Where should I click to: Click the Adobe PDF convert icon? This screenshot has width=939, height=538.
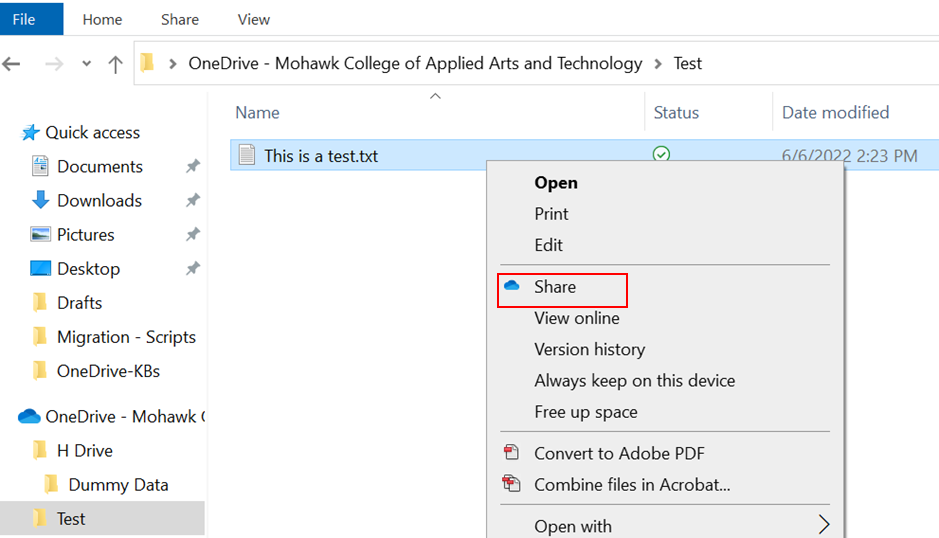tap(512, 453)
